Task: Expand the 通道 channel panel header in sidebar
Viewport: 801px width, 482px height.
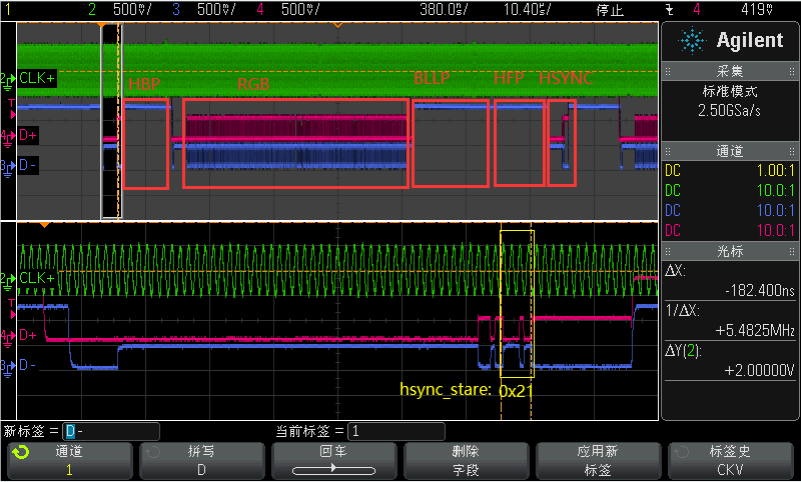Action: point(730,151)
